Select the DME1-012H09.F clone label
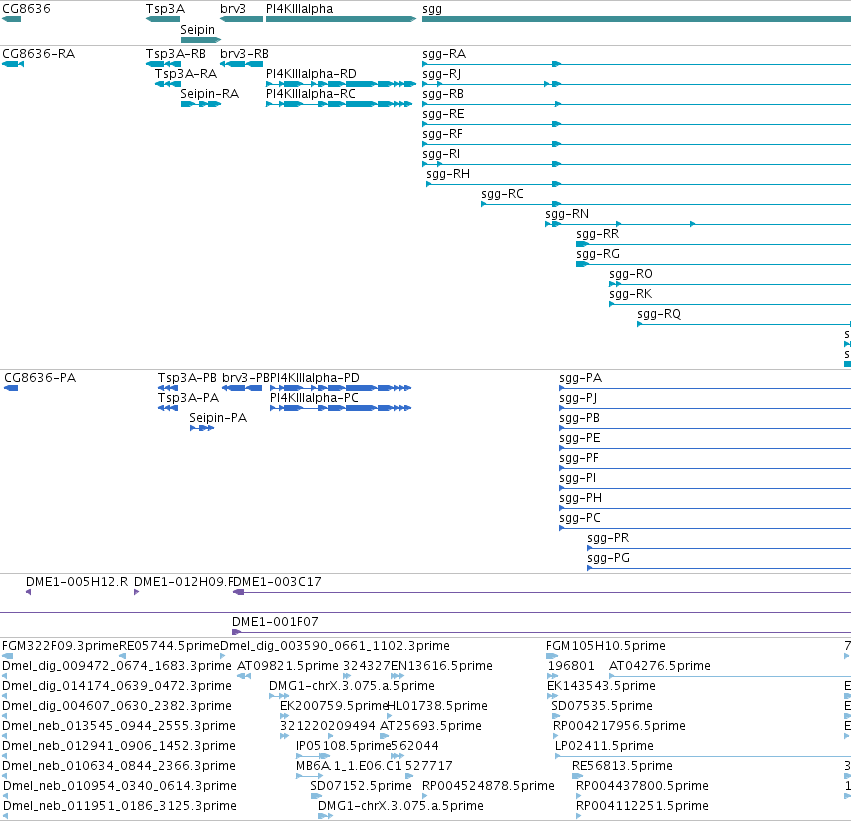This screenshot has width=851, height=821. pos(183,582)
